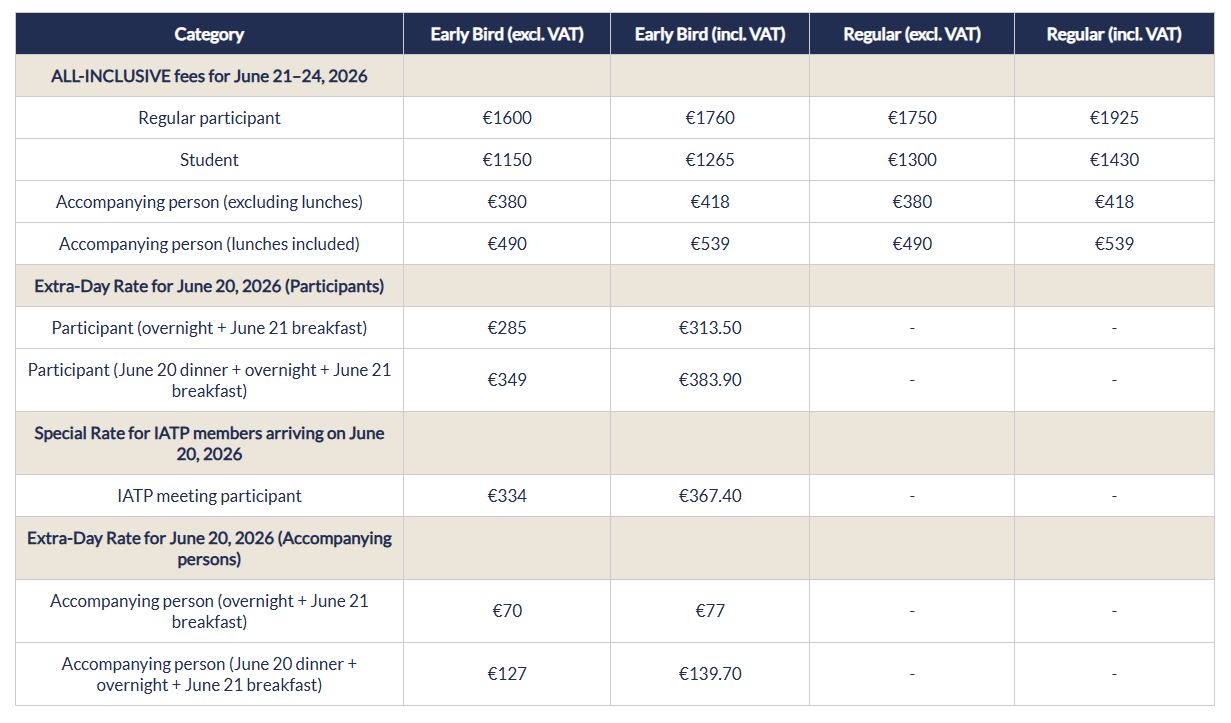The height and width of the screenshot is (723, 1231).
Task: Click the €1600 early bird price cell
Action: [x=507, y=118]
